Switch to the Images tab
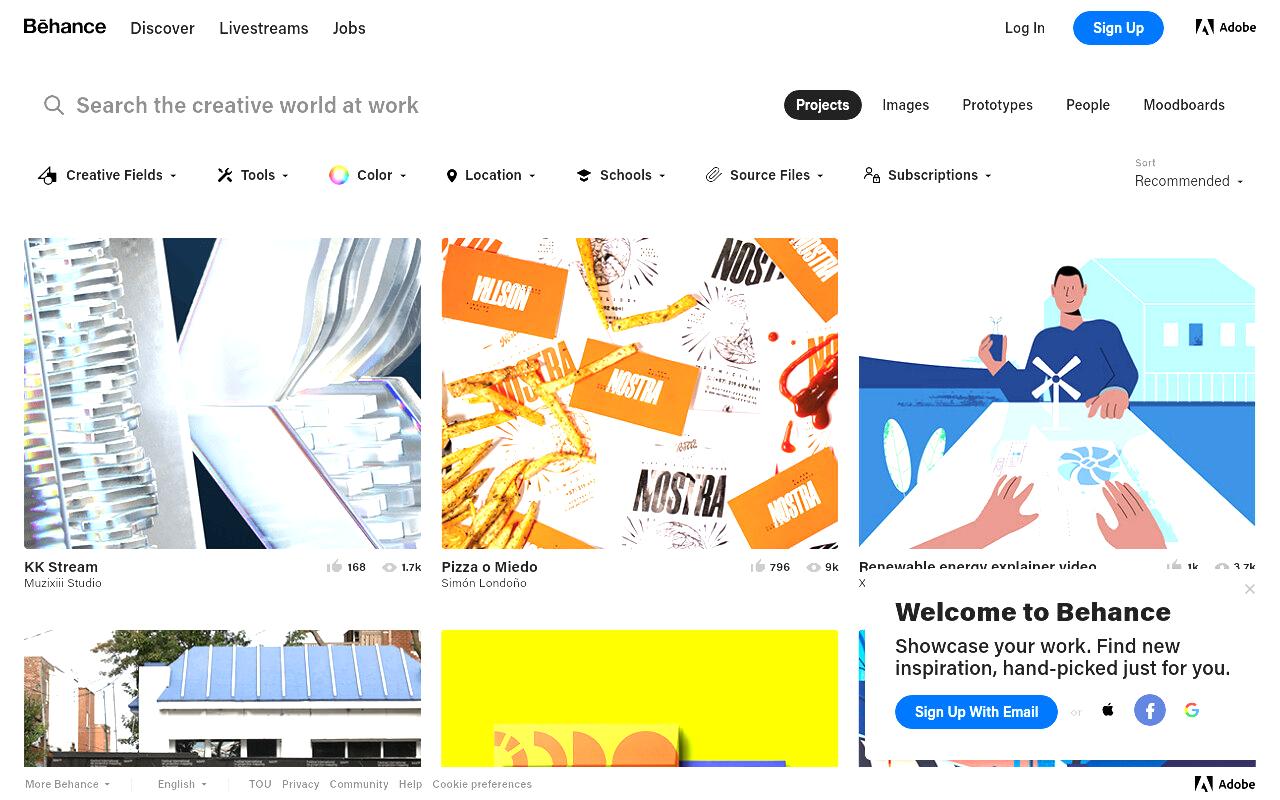Image resolution: width=1280 pixels, height=800 pixels. 906,105
